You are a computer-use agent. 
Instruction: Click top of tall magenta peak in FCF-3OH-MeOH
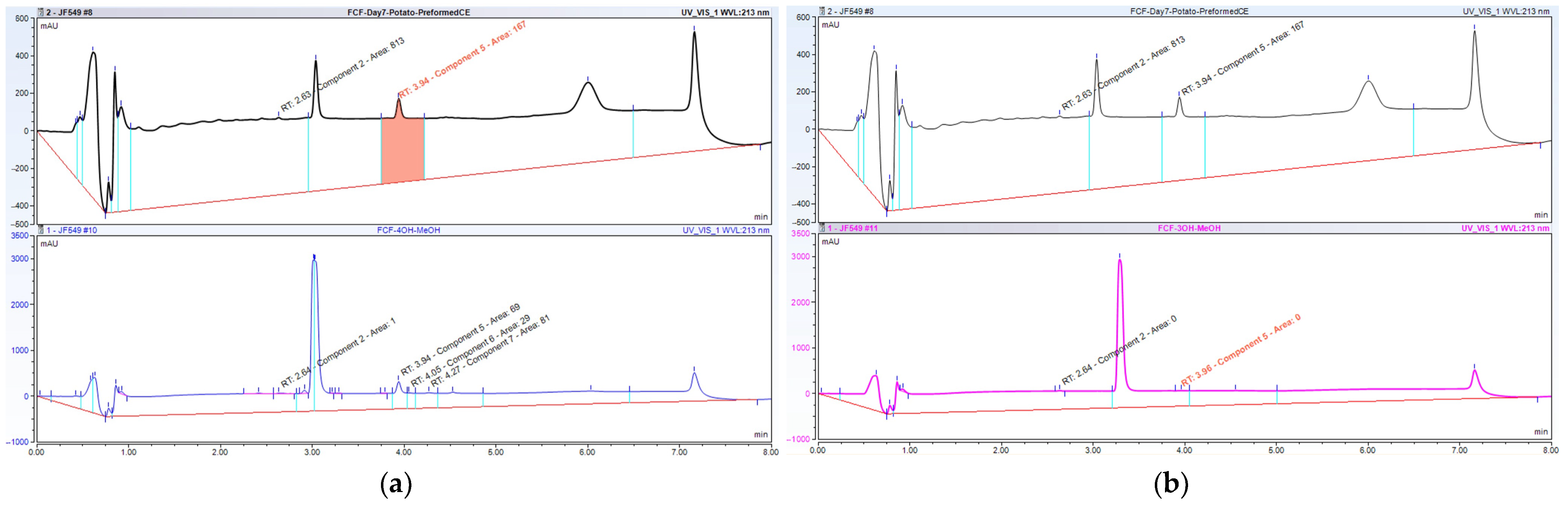click(1119, 261)
